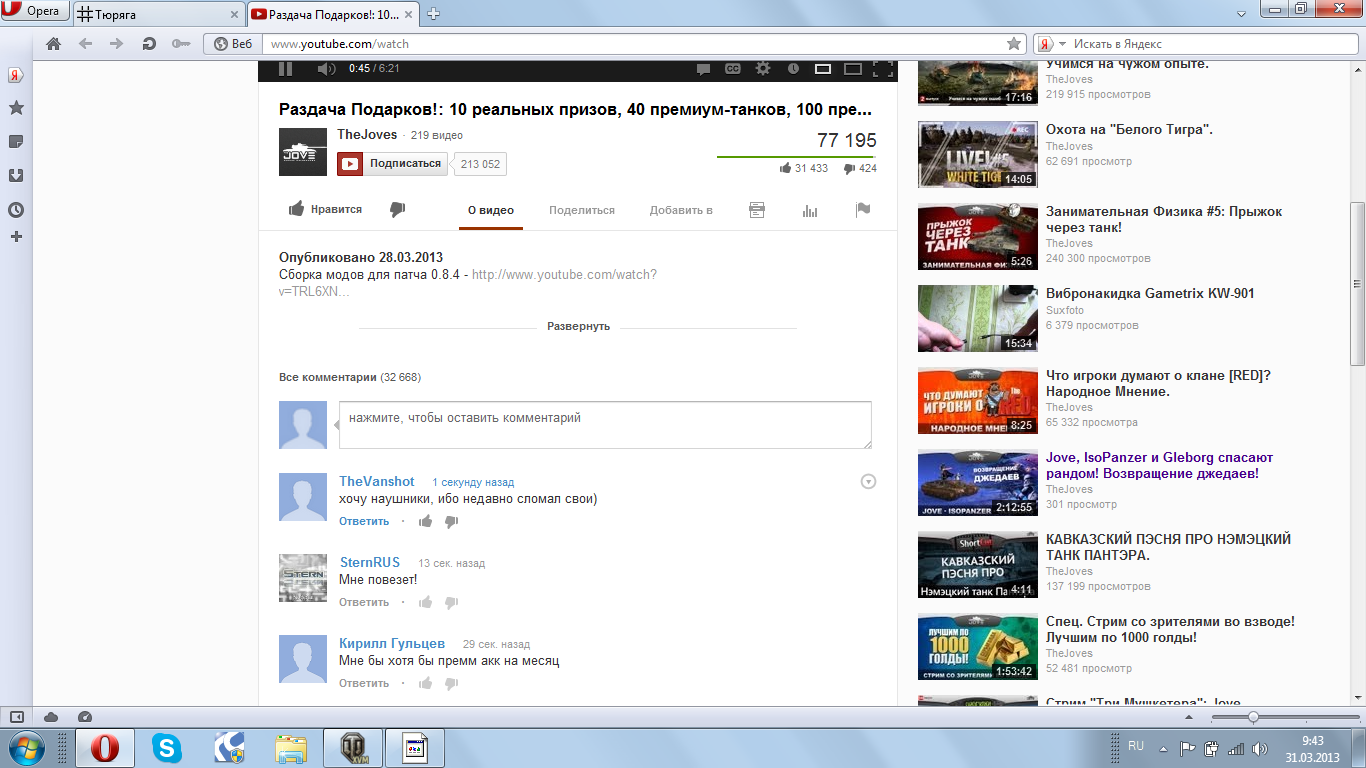Open the player settings gear
The image size is (1366, 768).
[763, 69]
